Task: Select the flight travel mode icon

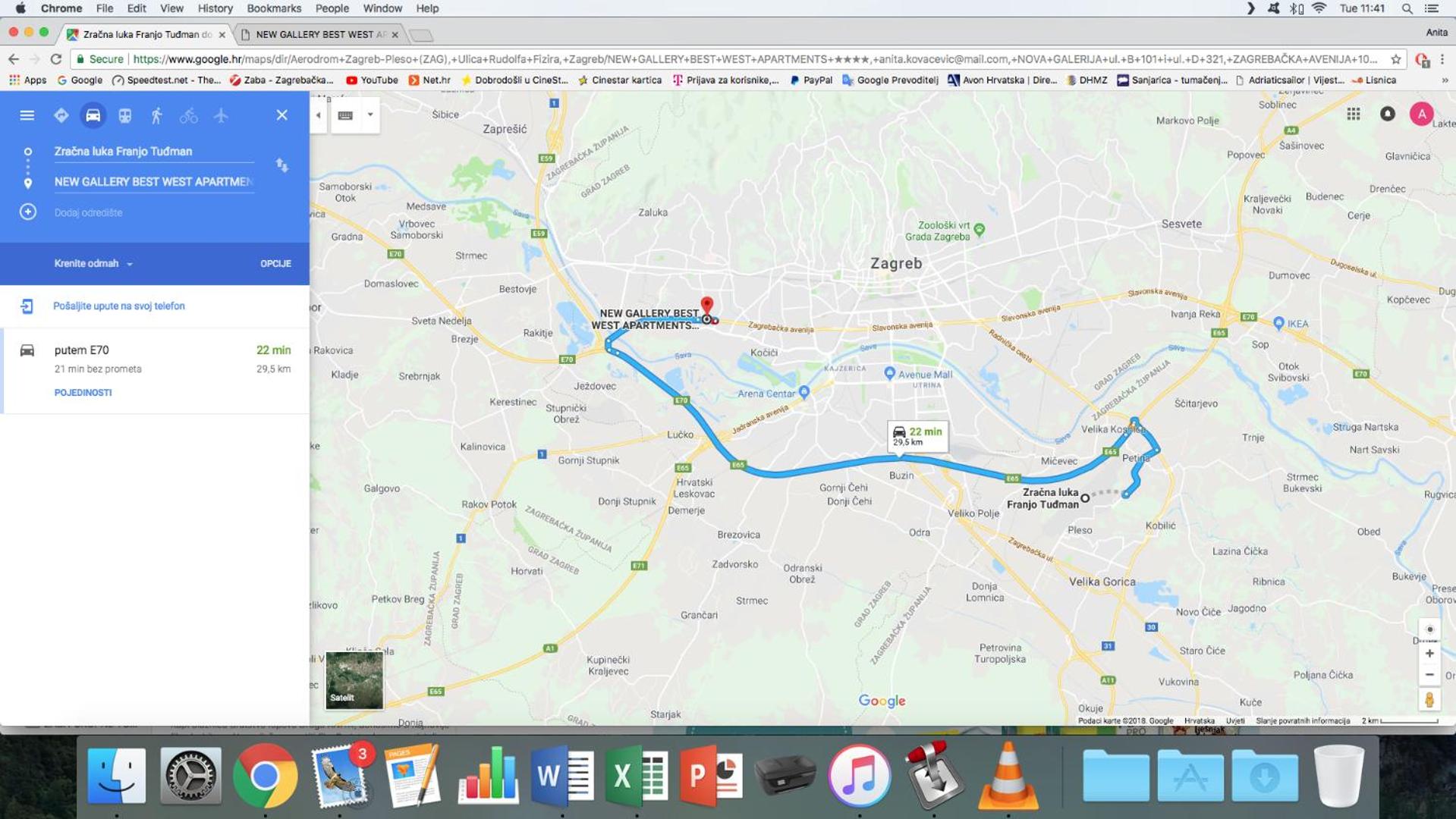Action: coord(221,115)
